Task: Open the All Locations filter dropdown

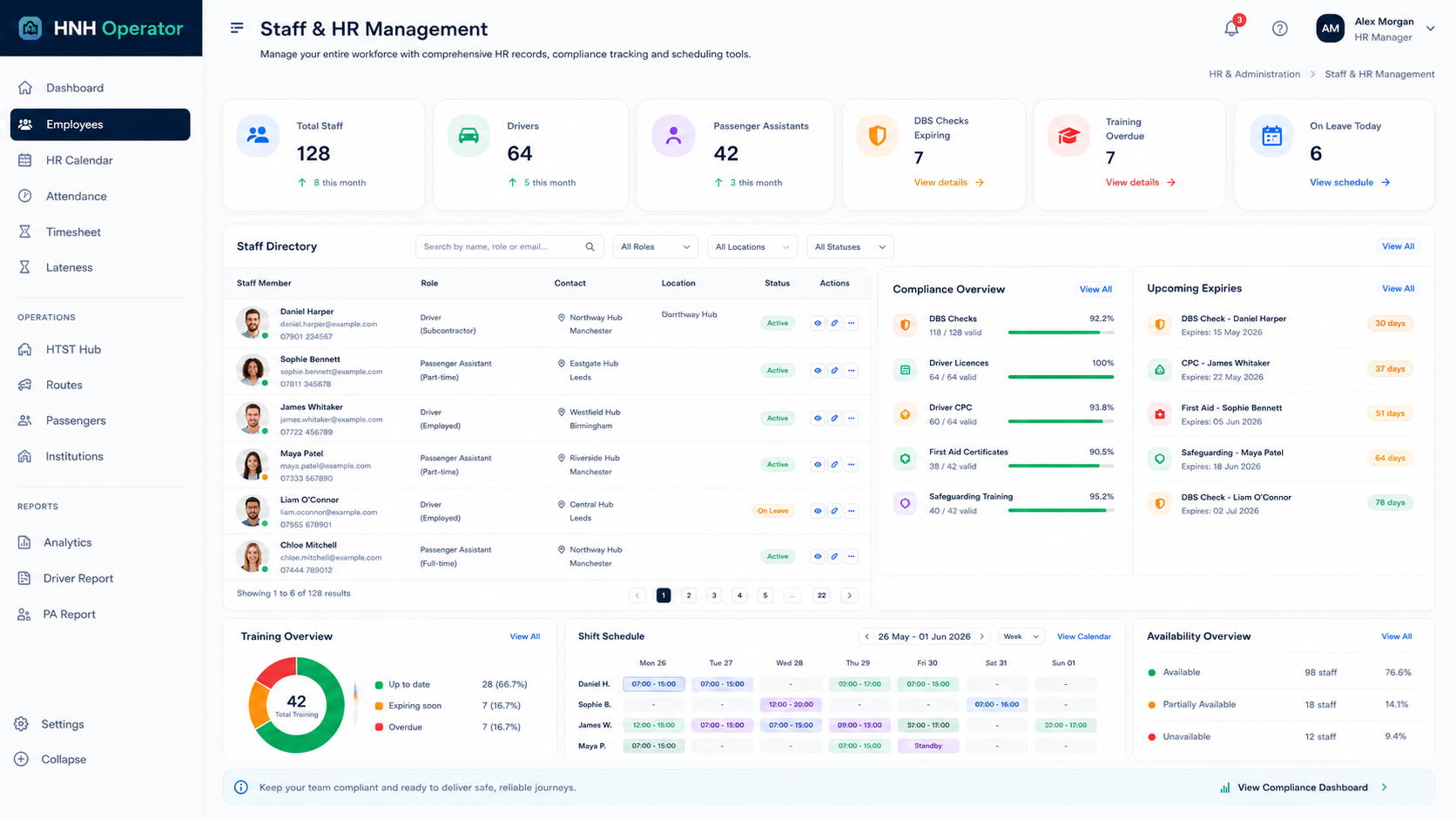Action: pyautogui.click(x=752, y=247)
